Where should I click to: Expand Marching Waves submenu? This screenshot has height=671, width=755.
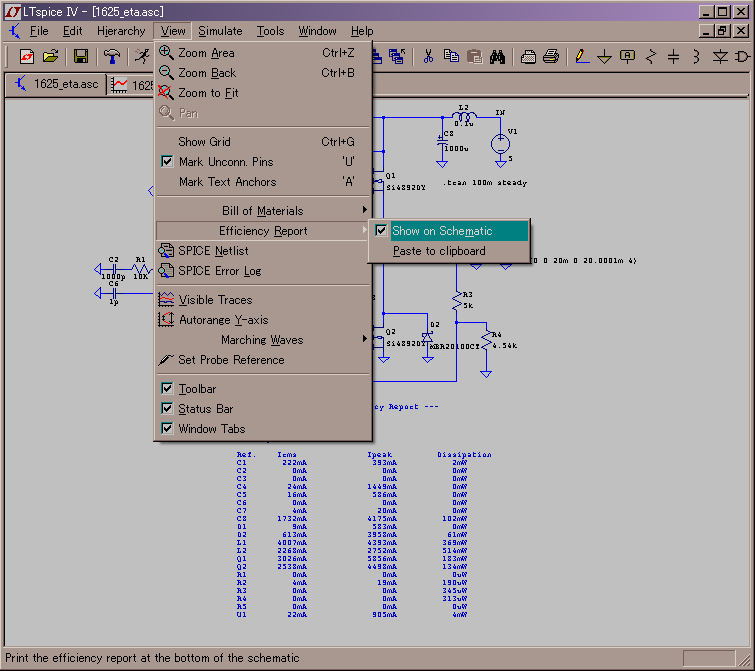[x=263, y=340]
